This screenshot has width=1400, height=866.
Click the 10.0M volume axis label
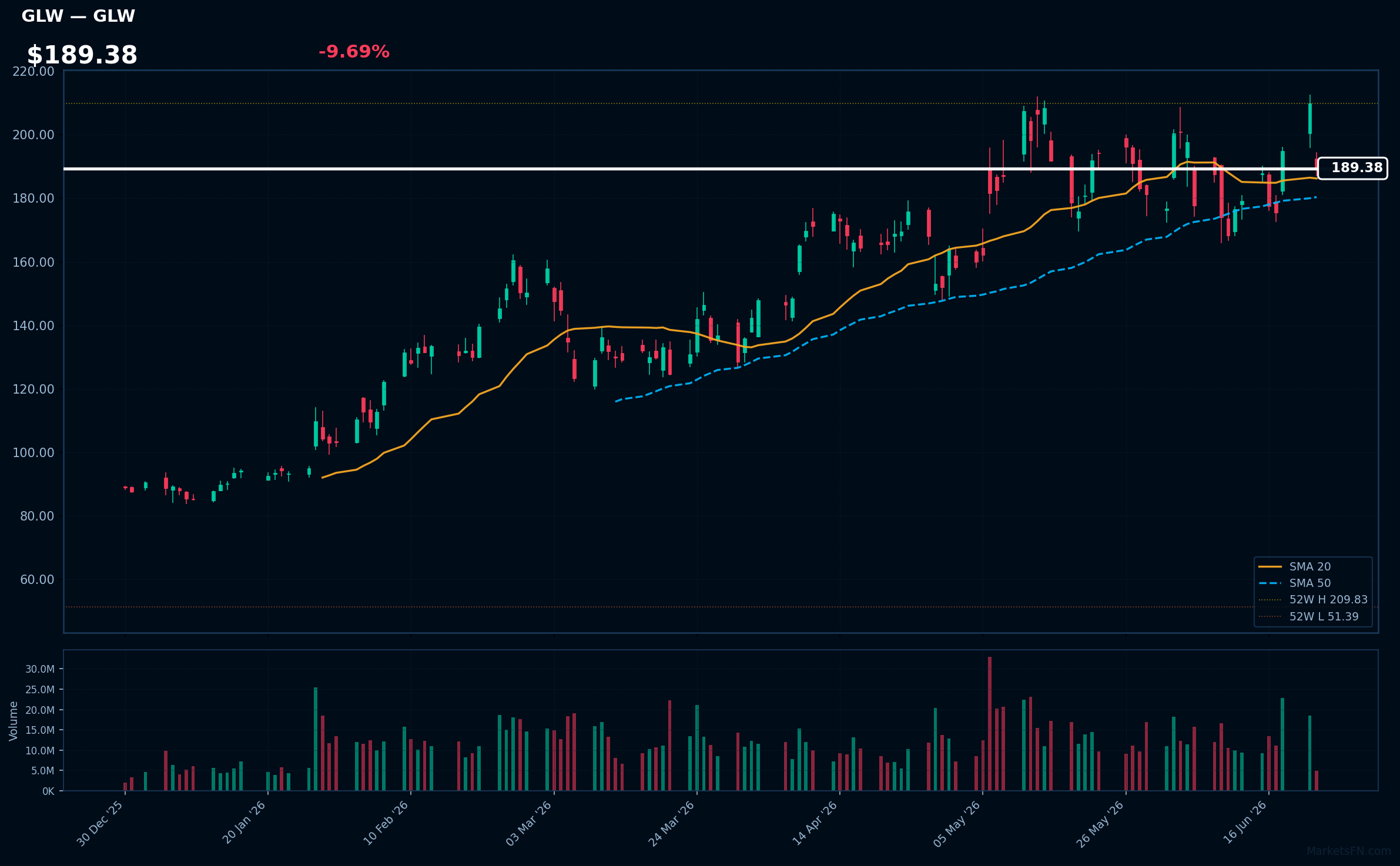pos(40,751)
